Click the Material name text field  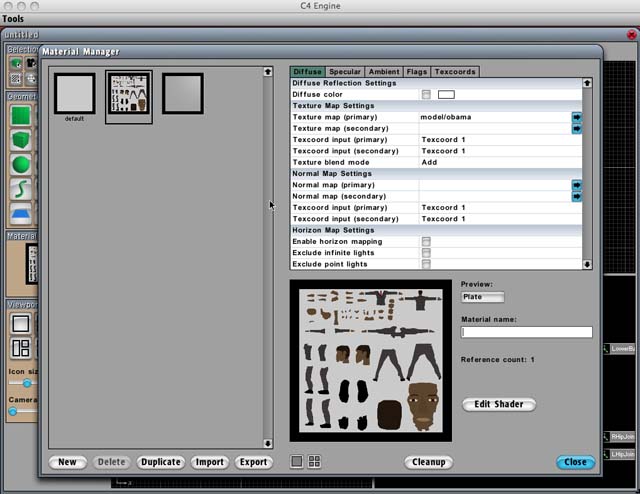526,332
